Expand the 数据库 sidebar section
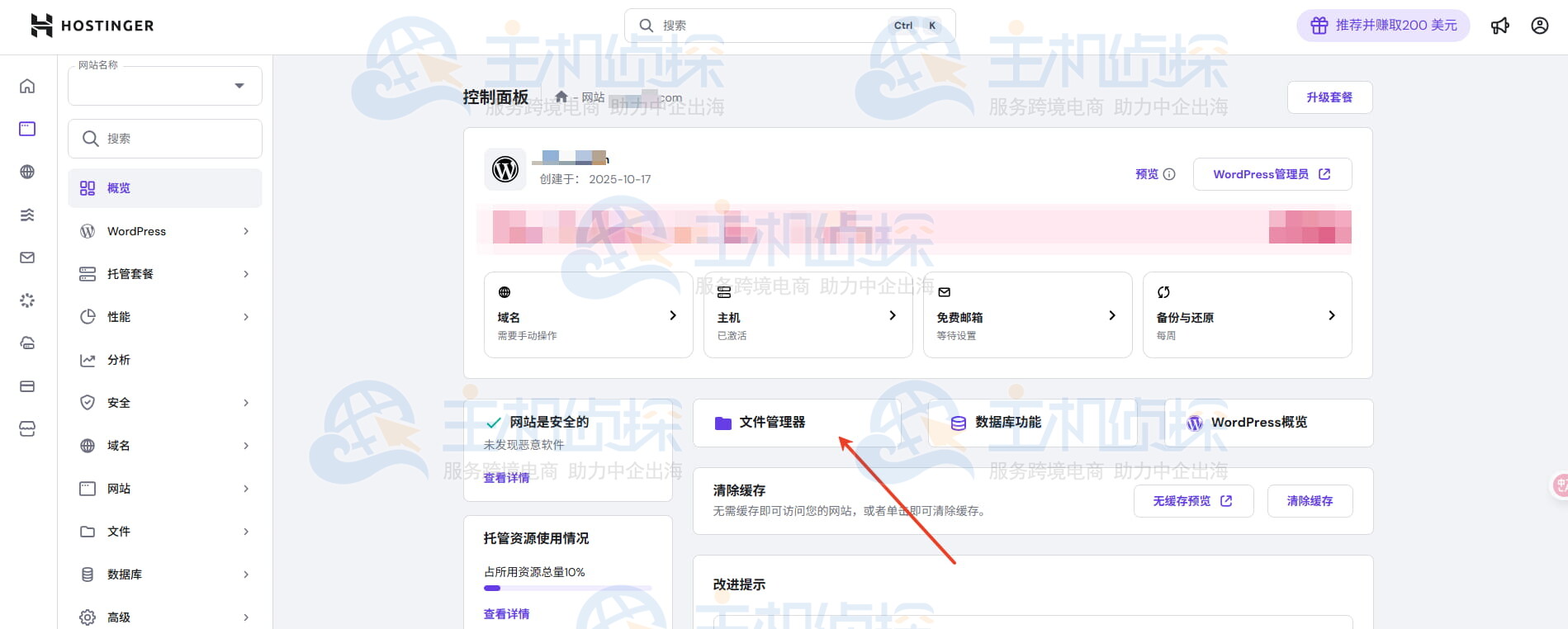 tap(165, 575)
